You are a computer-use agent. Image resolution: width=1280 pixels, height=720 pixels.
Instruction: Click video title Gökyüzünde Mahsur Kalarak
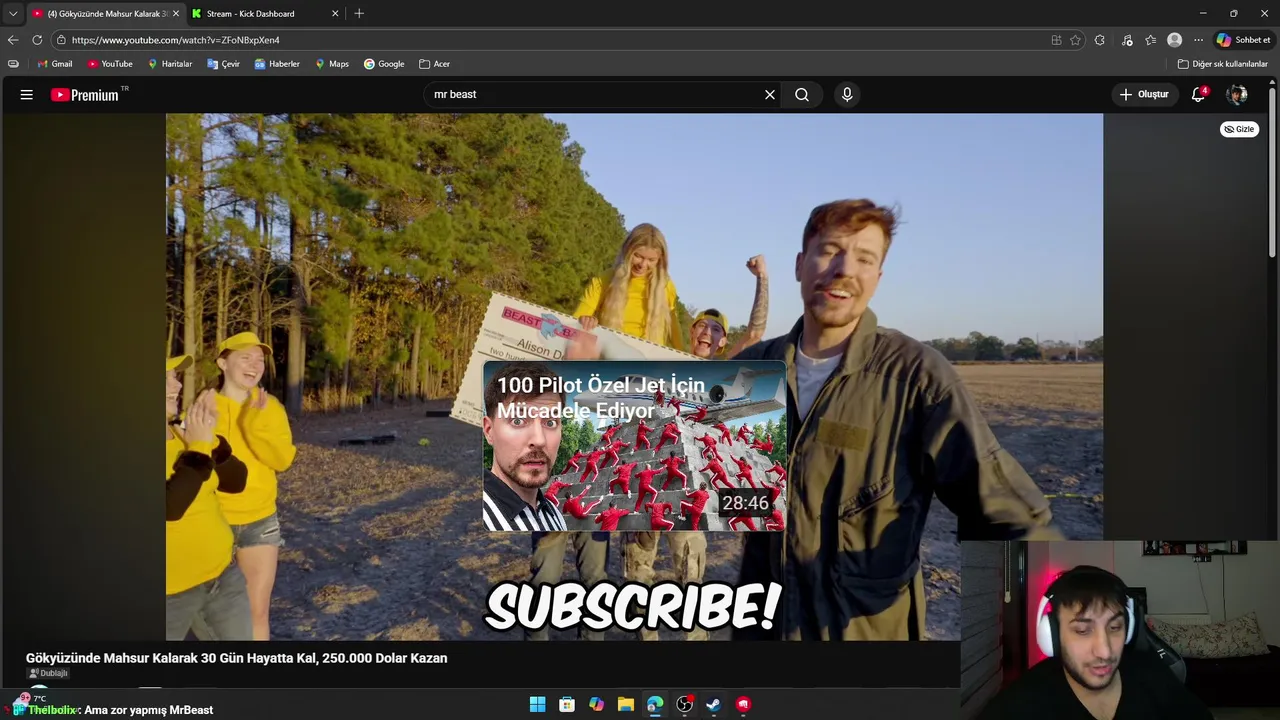(237, 658)
